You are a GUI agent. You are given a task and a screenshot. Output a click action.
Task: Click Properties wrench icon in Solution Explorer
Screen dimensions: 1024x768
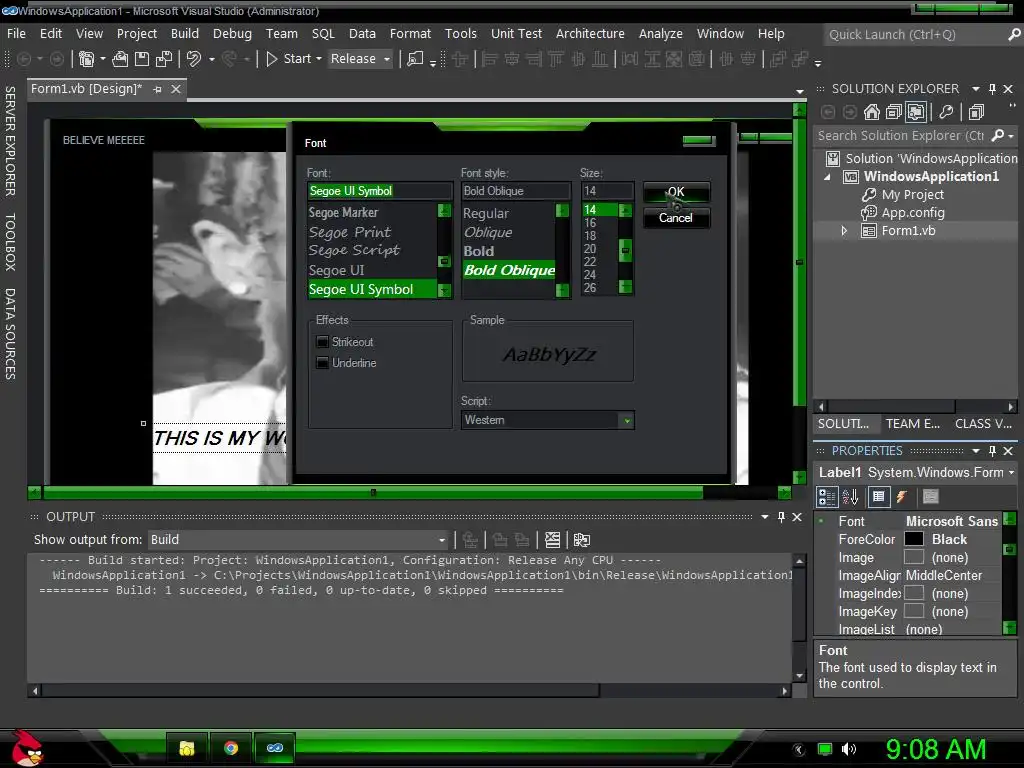(946, 112)
